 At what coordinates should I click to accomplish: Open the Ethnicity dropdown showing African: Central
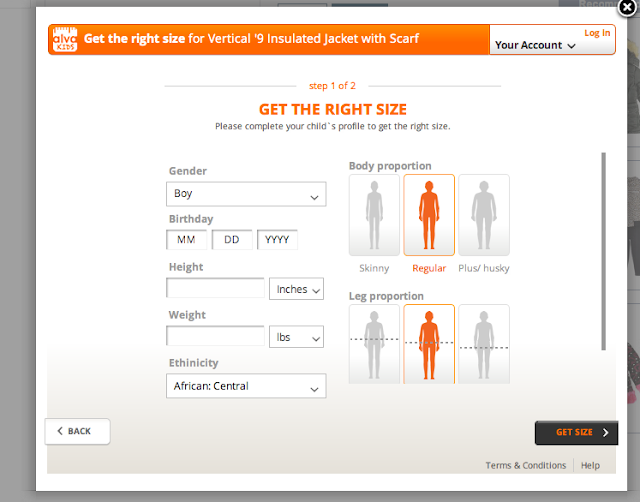coord(246,386)
